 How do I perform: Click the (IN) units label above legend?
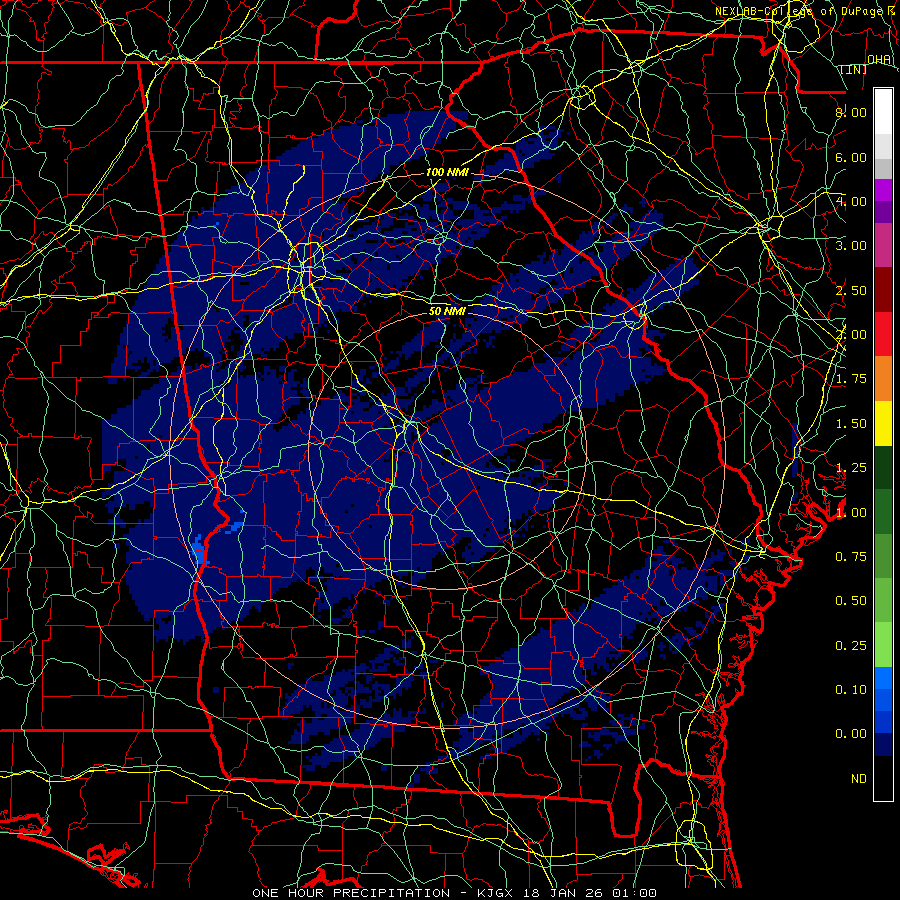[854, 69]
